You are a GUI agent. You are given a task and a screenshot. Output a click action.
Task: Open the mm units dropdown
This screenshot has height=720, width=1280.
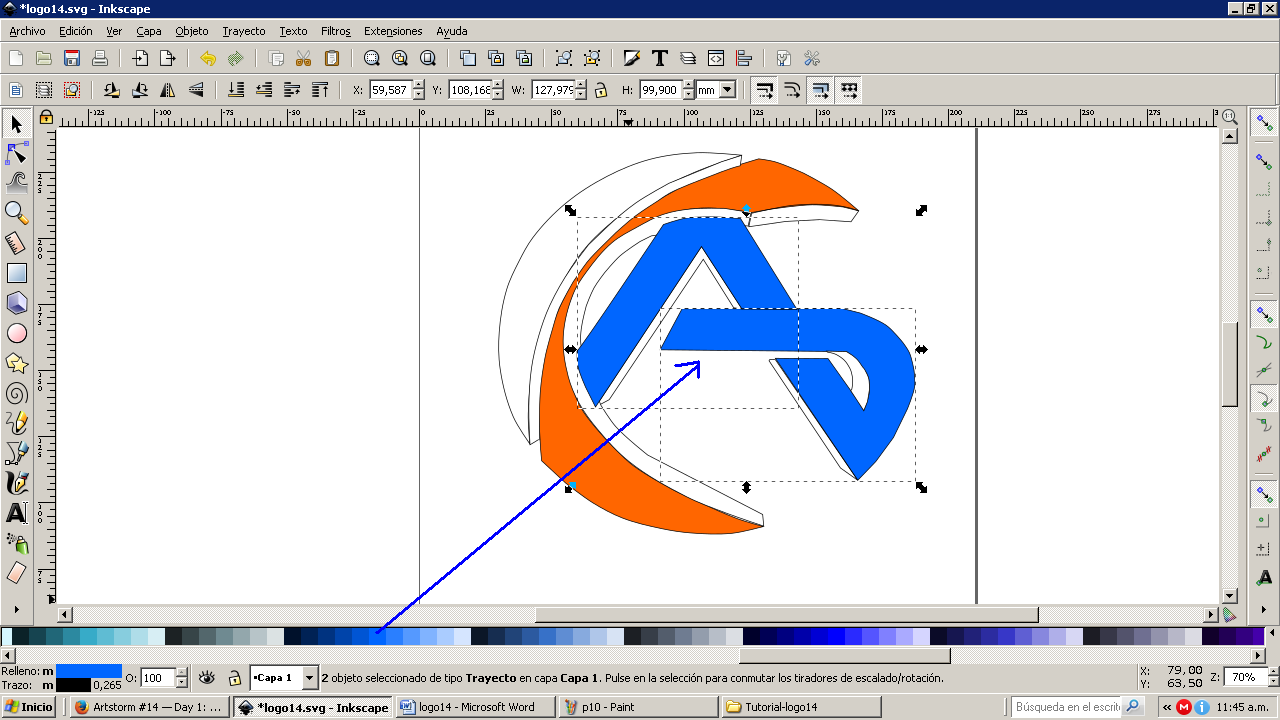click(x=727, y=90)
